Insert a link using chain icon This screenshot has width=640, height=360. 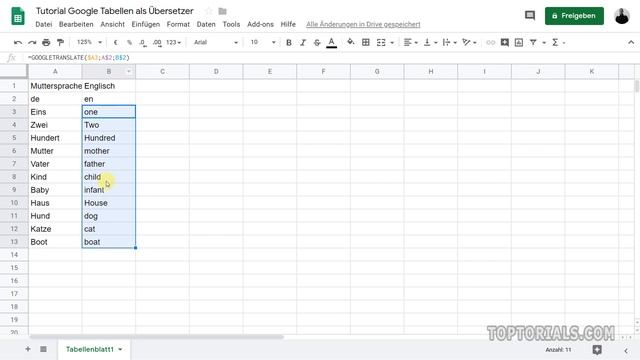tap(490, 42)
